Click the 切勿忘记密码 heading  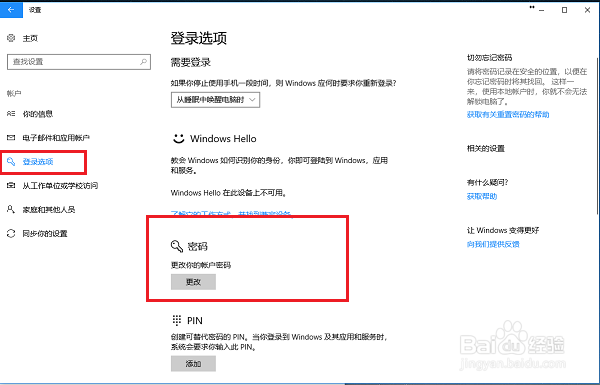coord(489,58)
